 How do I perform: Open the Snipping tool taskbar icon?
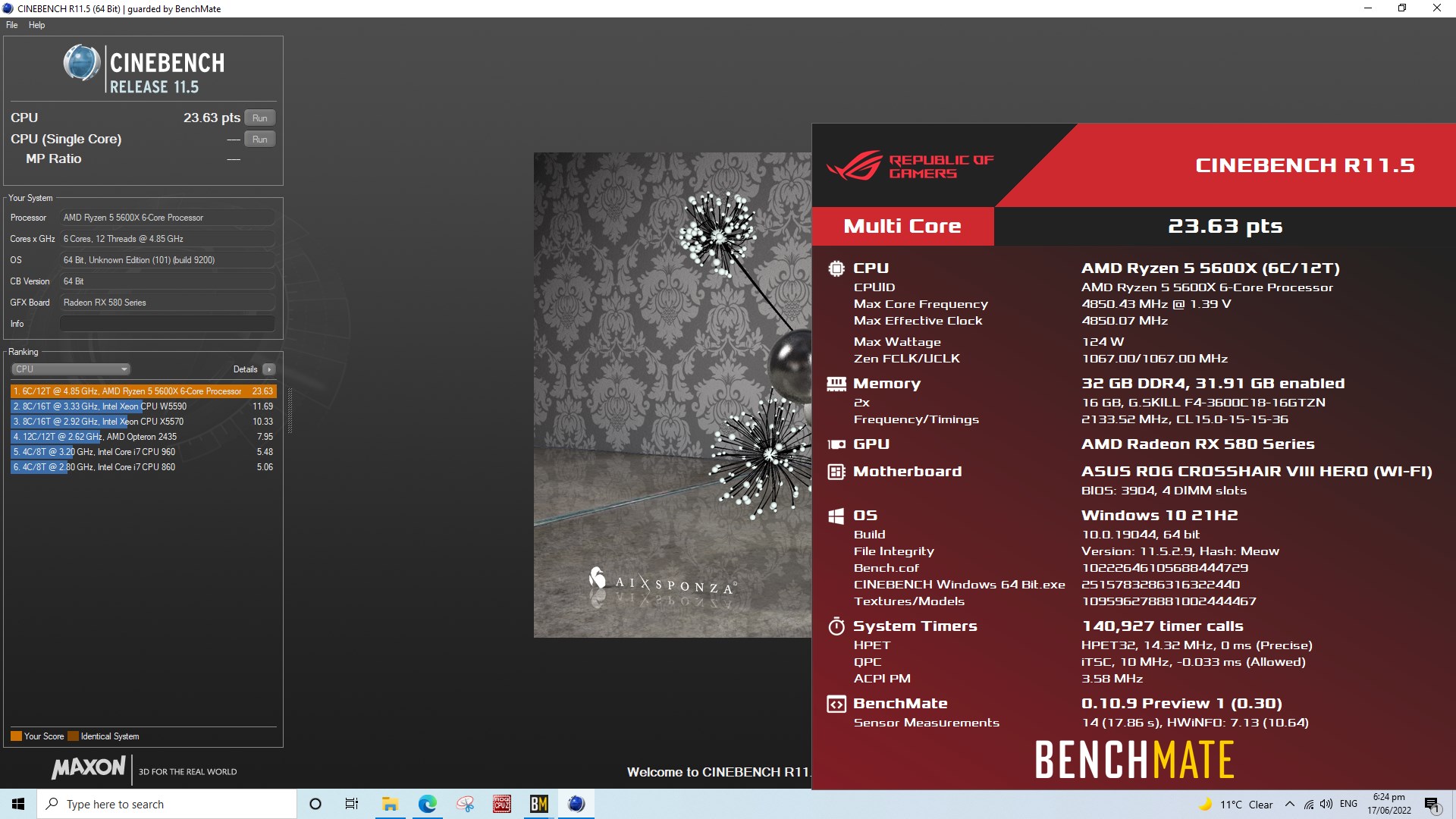(465, 804)
